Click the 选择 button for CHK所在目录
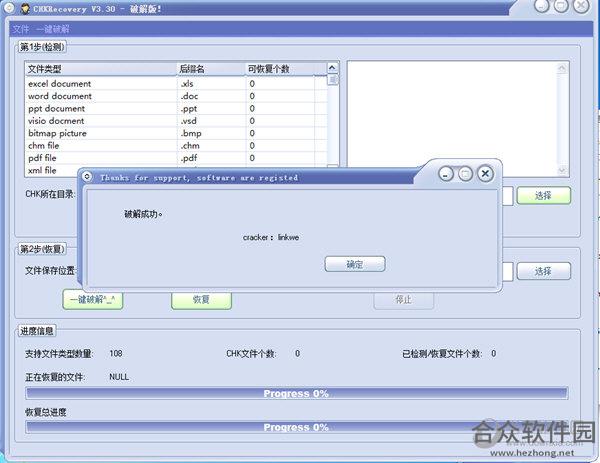The width and height of the screenshot is (600, 463). pyautogui.click(x=543, y=196)
